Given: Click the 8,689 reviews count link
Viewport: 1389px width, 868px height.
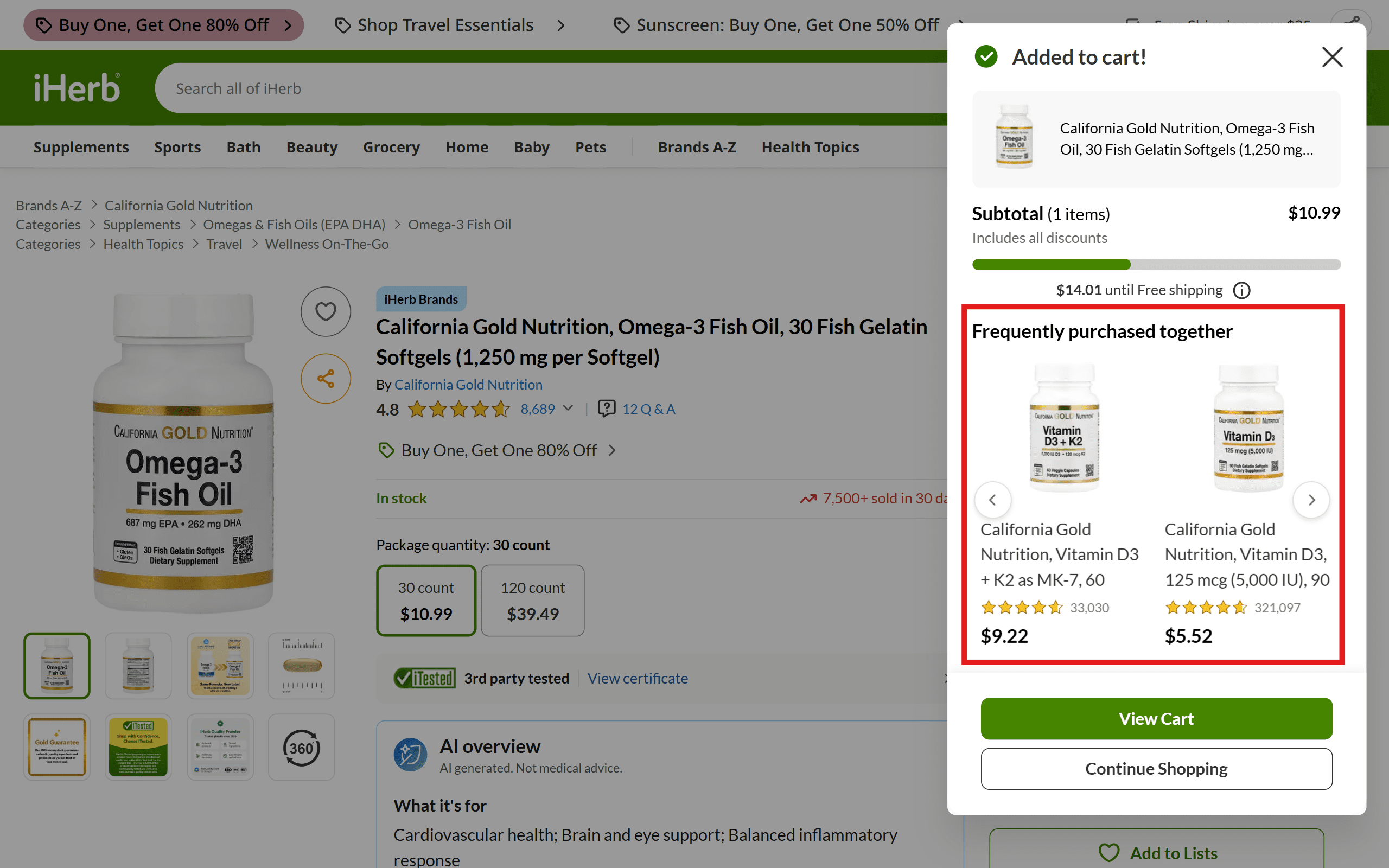Looking at the screenshot, I should click(537, 409).
